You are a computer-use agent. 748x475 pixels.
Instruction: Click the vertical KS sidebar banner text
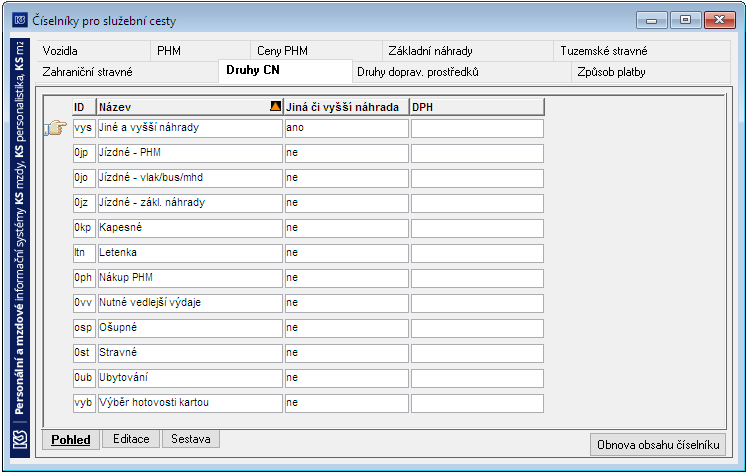[x=20, y=229]
